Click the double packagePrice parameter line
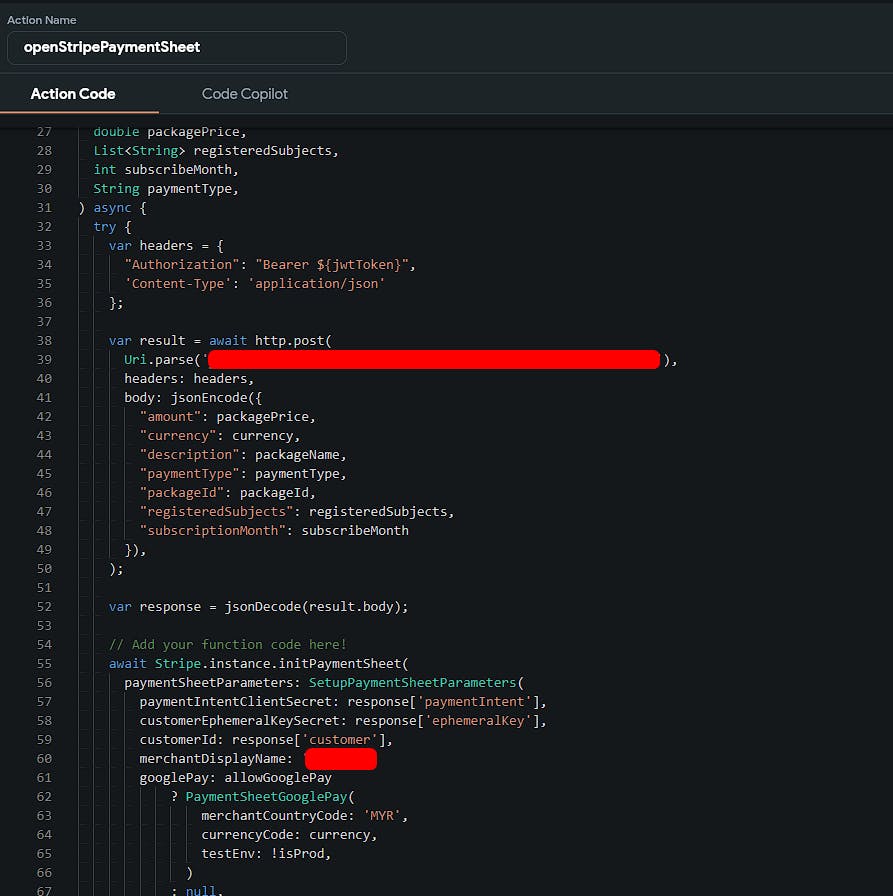 tap(169, 132)
